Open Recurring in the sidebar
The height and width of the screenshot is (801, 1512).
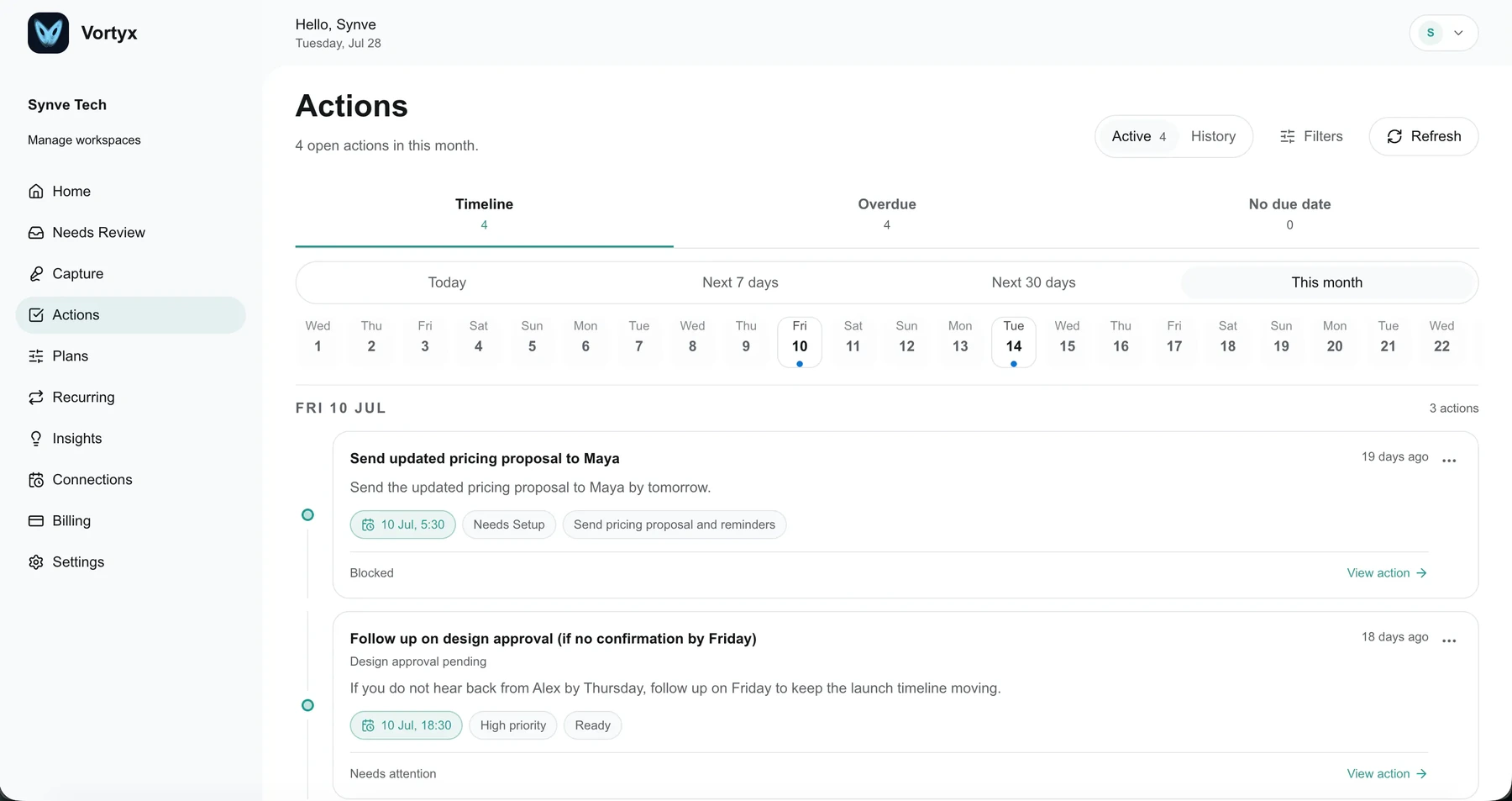coord(130,398)
